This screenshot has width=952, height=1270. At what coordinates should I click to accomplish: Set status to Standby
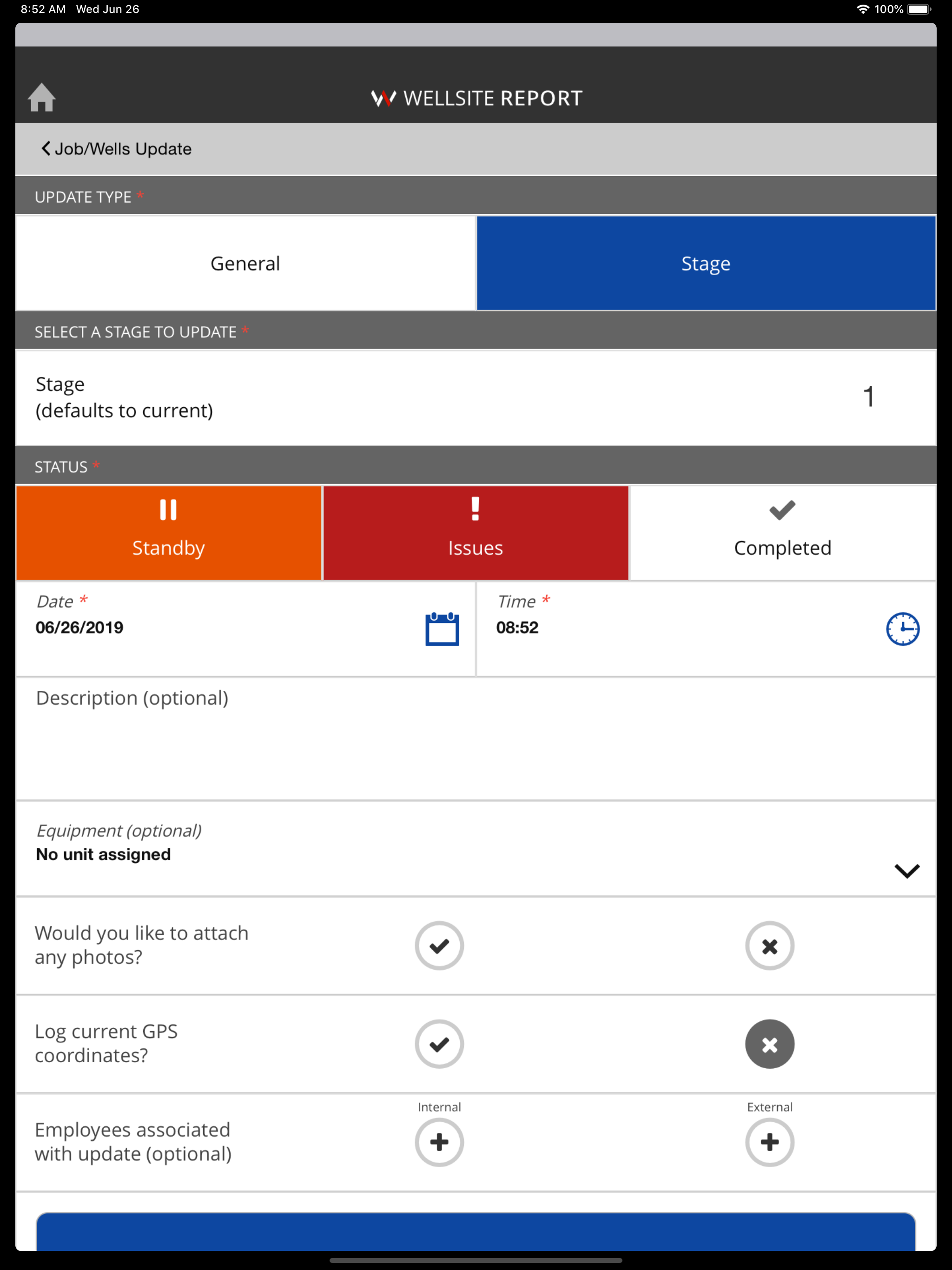[x=169, y=533]
